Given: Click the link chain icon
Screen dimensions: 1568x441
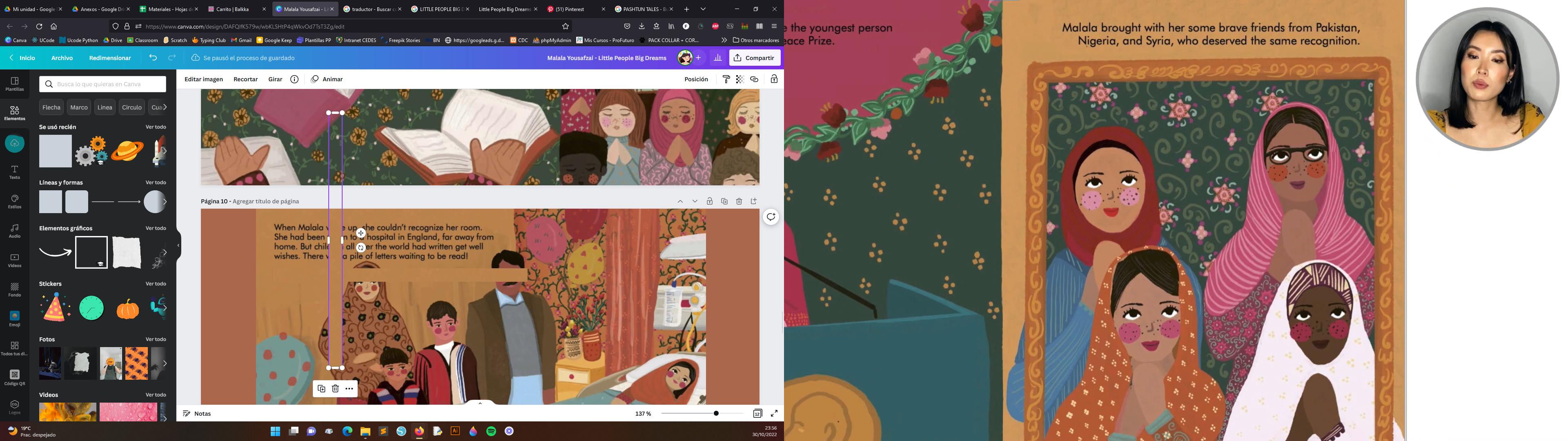Looking at the screenshot, I should (754, 79).
